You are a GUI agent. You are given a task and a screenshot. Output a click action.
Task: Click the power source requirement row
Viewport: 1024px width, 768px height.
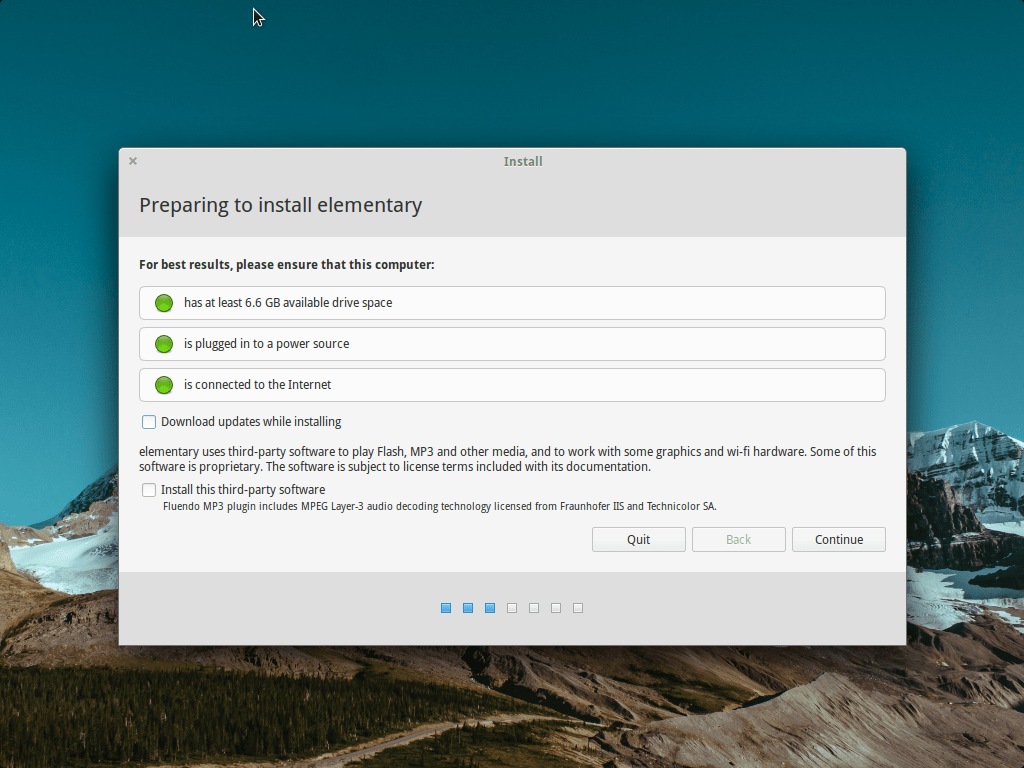(512, 344)
